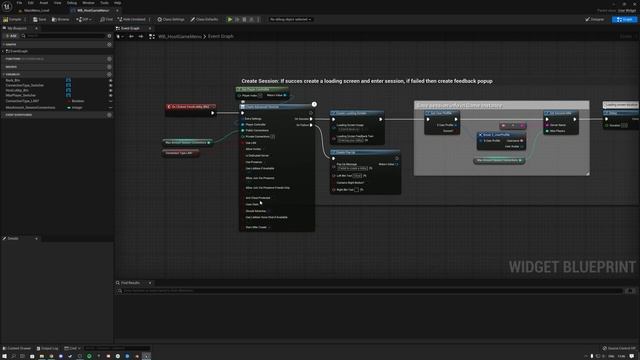The width and height of the screenshot is (640, 360).
Task: Close the Find Results tab
Action: pyautogui.click(x=150, y=283)
